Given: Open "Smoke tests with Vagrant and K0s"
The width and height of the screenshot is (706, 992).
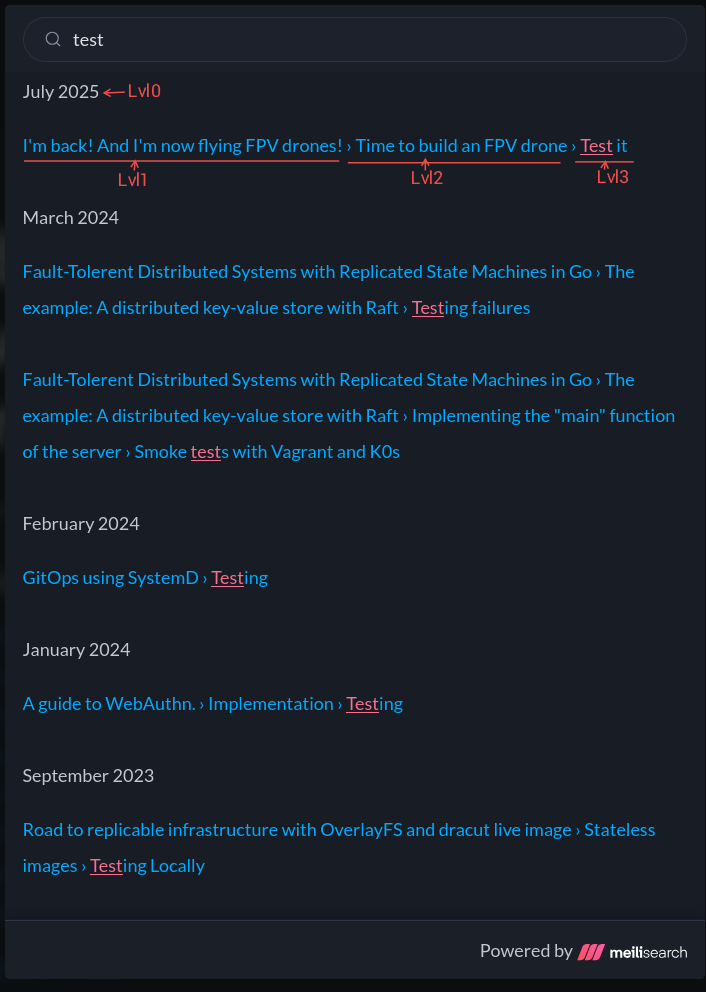Looking at the screenshot, I should click(x=267, y=452).
